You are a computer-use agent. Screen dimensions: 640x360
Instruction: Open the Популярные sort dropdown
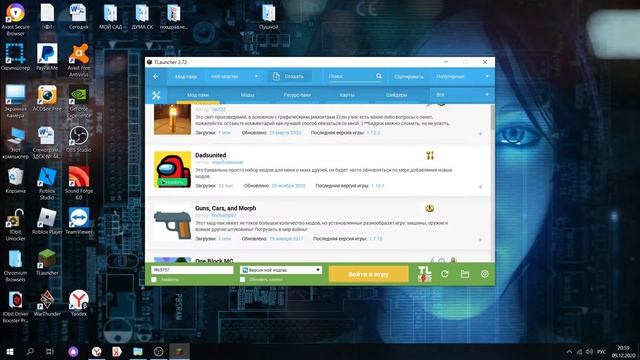pyautogui.click(x=462, y=76)
